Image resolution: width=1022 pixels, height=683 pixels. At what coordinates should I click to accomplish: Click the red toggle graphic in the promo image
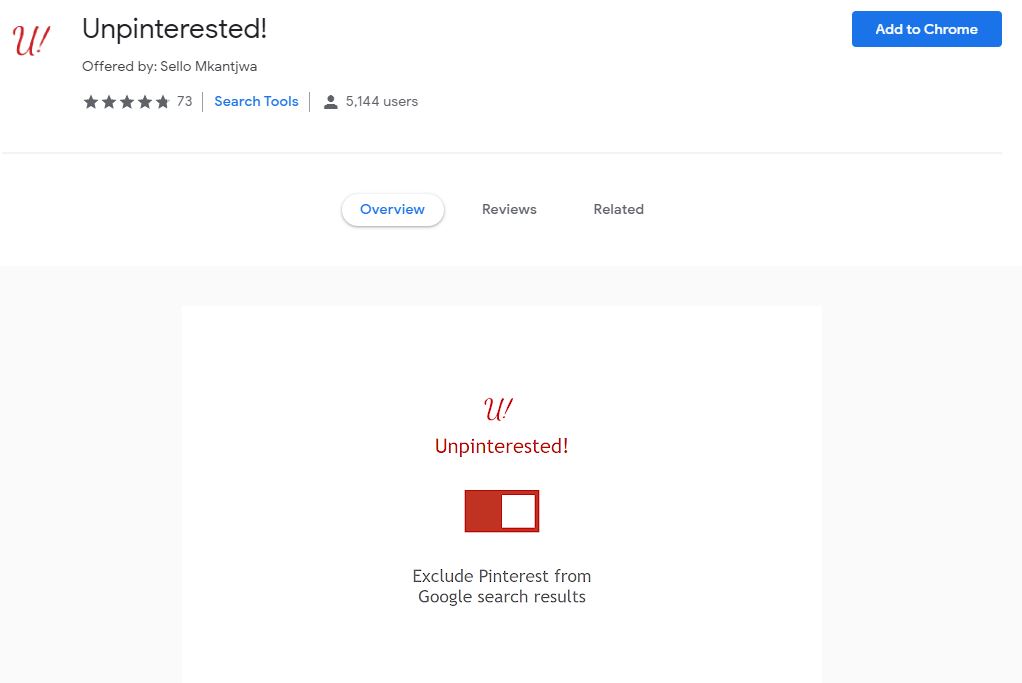(501, 510)
